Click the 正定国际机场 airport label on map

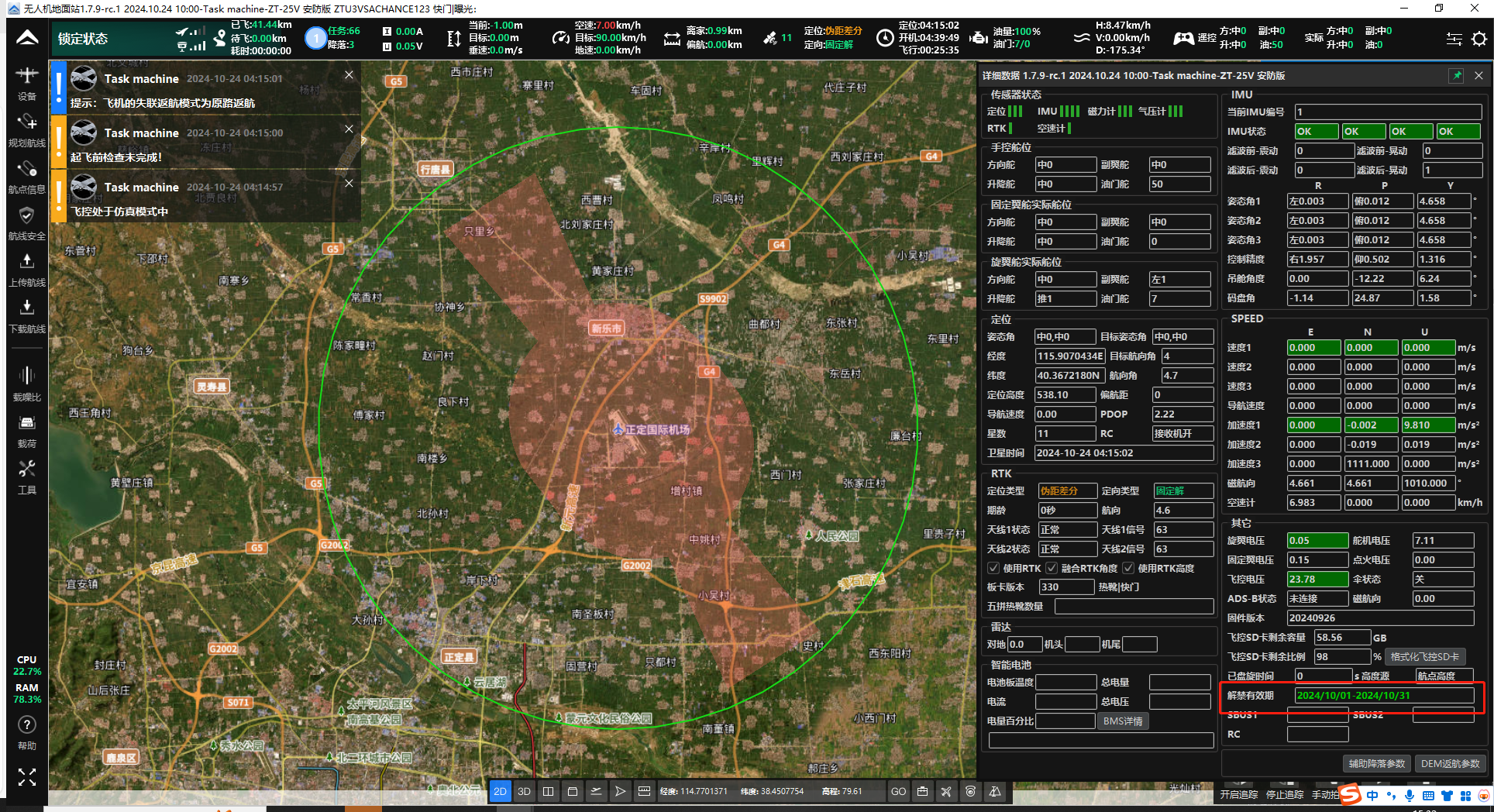[651, 429]
